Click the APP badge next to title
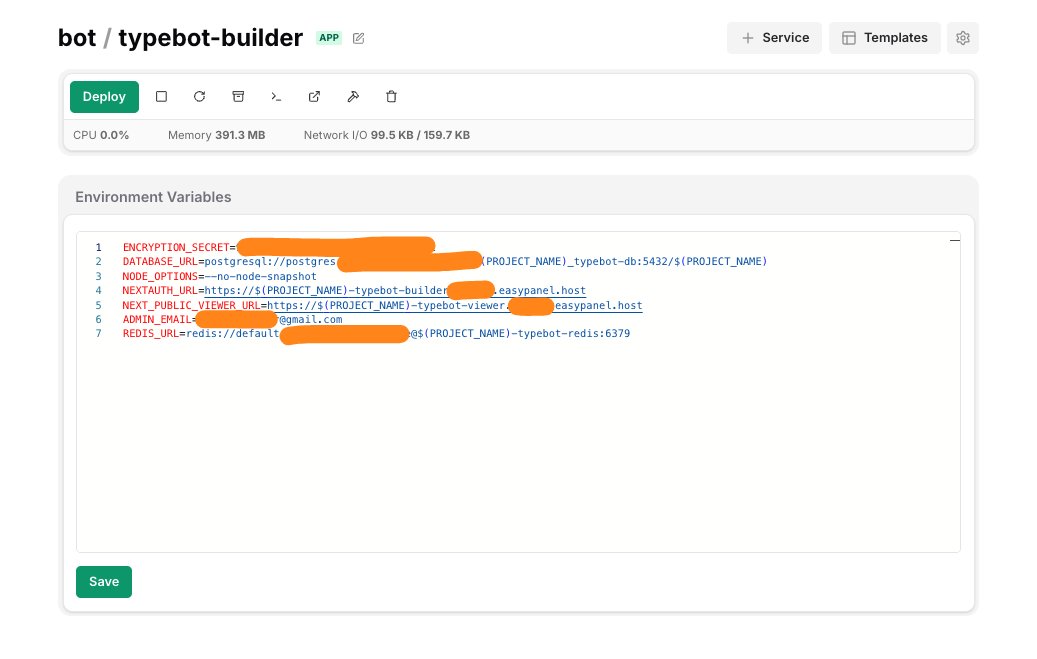This screenshot has height=659, width=1037. click(x=329, y=38)
